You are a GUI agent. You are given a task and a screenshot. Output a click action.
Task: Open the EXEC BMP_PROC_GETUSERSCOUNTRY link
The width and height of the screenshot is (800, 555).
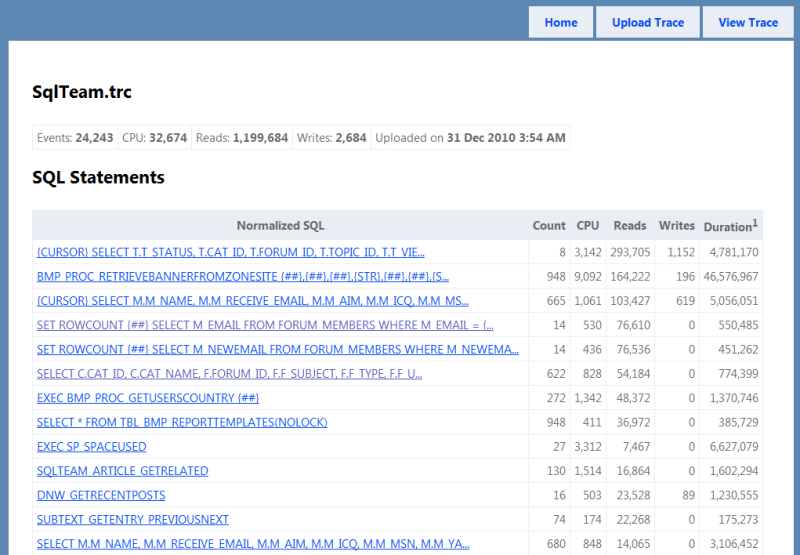(148, 398)
